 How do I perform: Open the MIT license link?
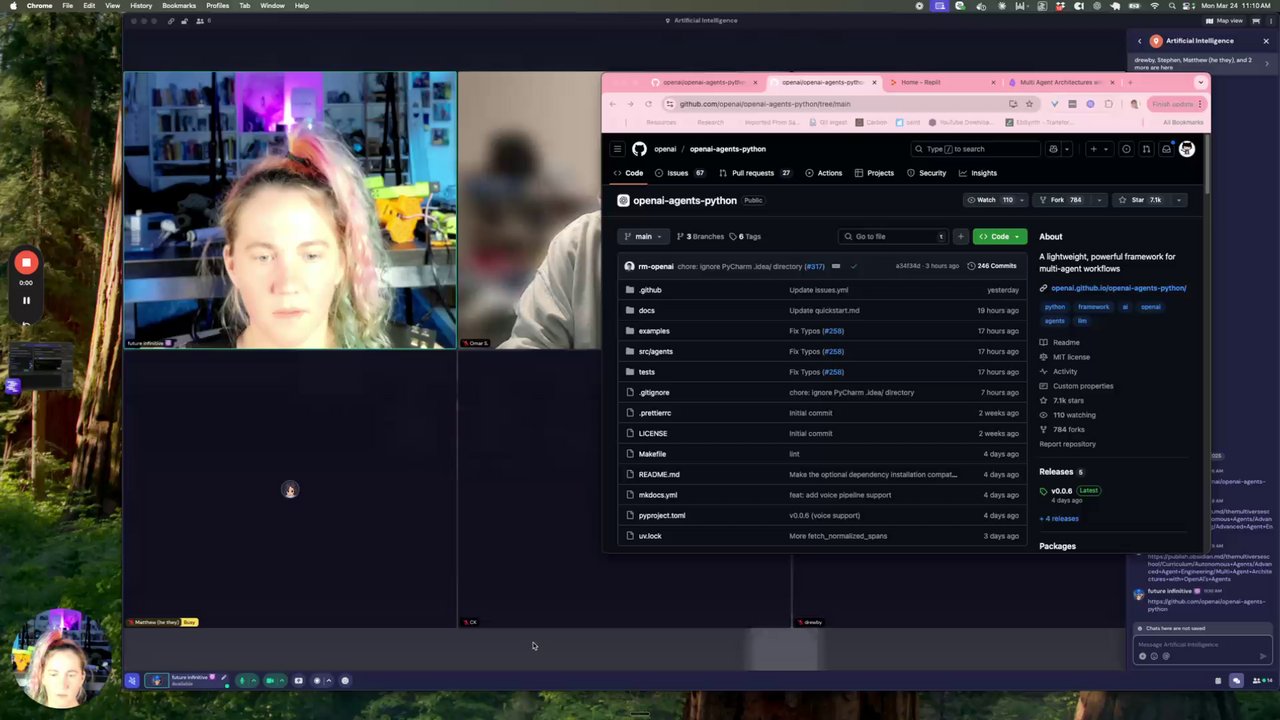pos(1071,357)
